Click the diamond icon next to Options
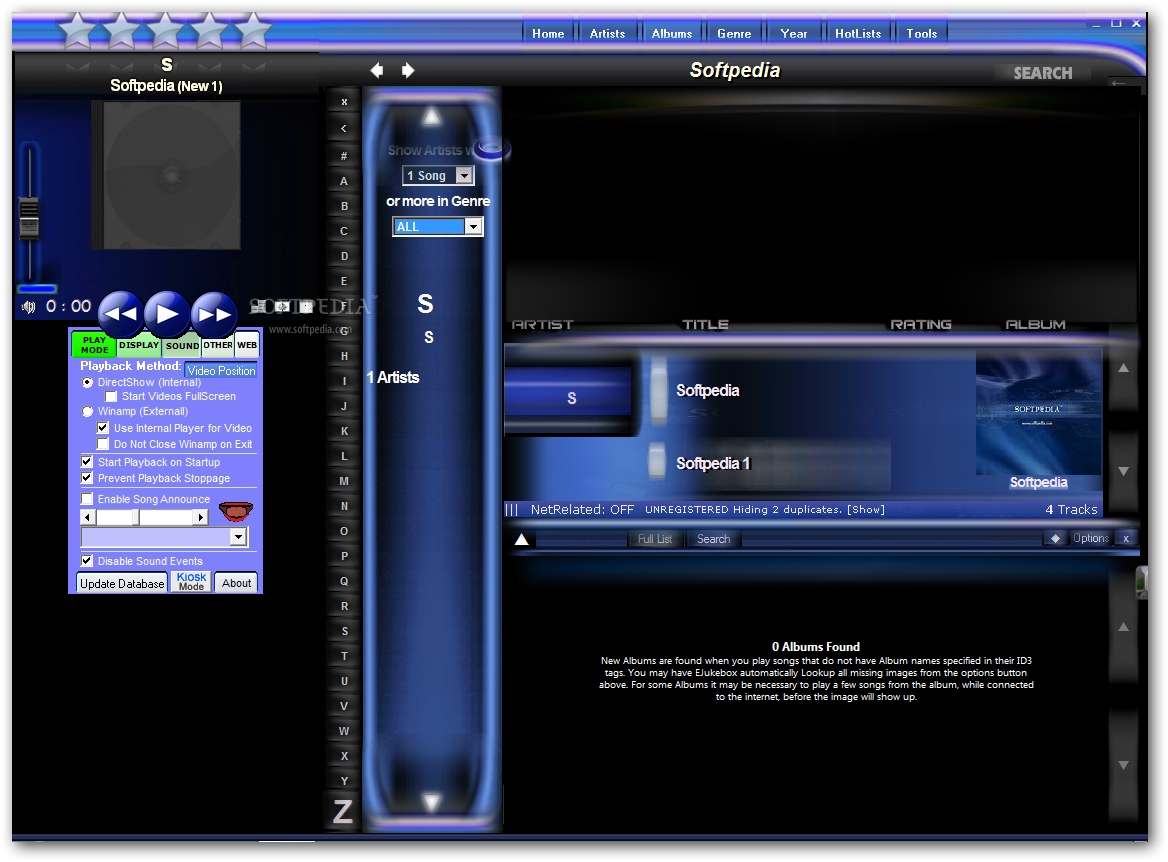The image size is (1168, 862). click(x=1056, y=538)
